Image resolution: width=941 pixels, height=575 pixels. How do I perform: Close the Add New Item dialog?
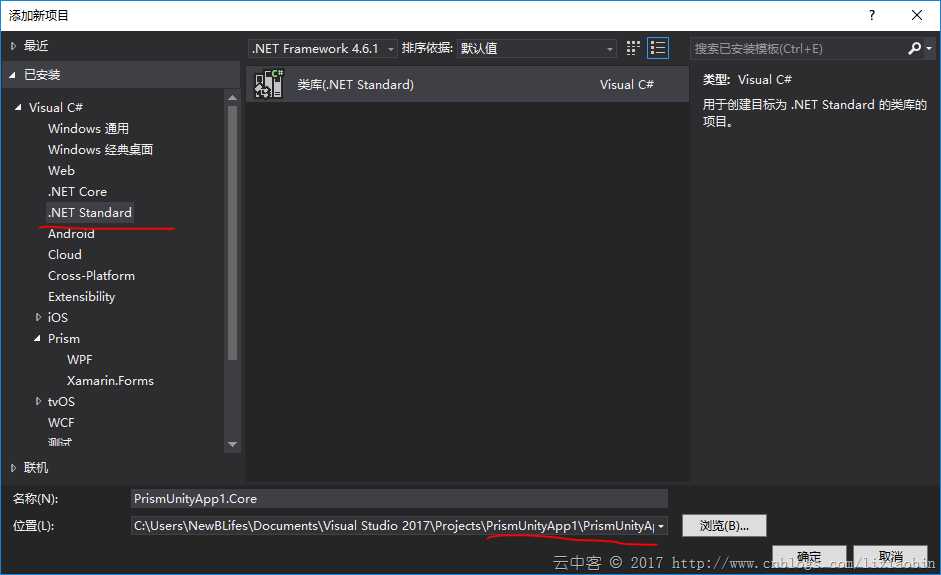pos(916,15)
